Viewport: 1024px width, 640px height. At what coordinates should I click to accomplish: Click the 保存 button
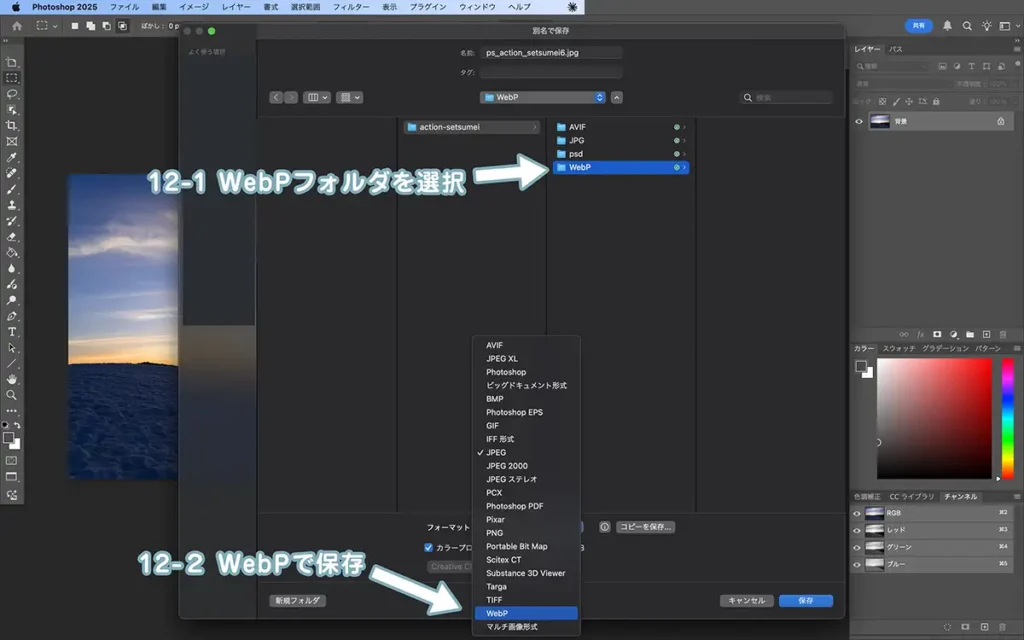(x=806, y=600)
